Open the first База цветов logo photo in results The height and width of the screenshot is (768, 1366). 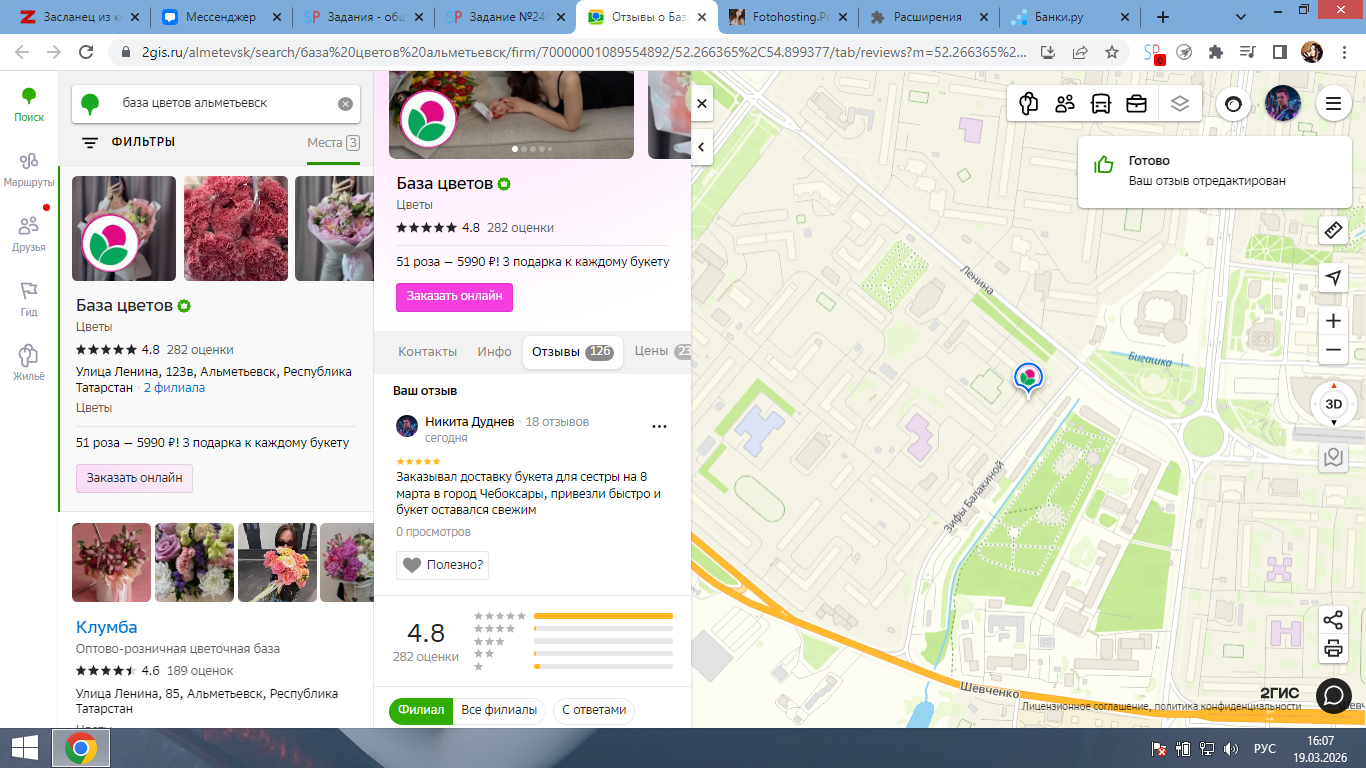[x=124, y=228]
